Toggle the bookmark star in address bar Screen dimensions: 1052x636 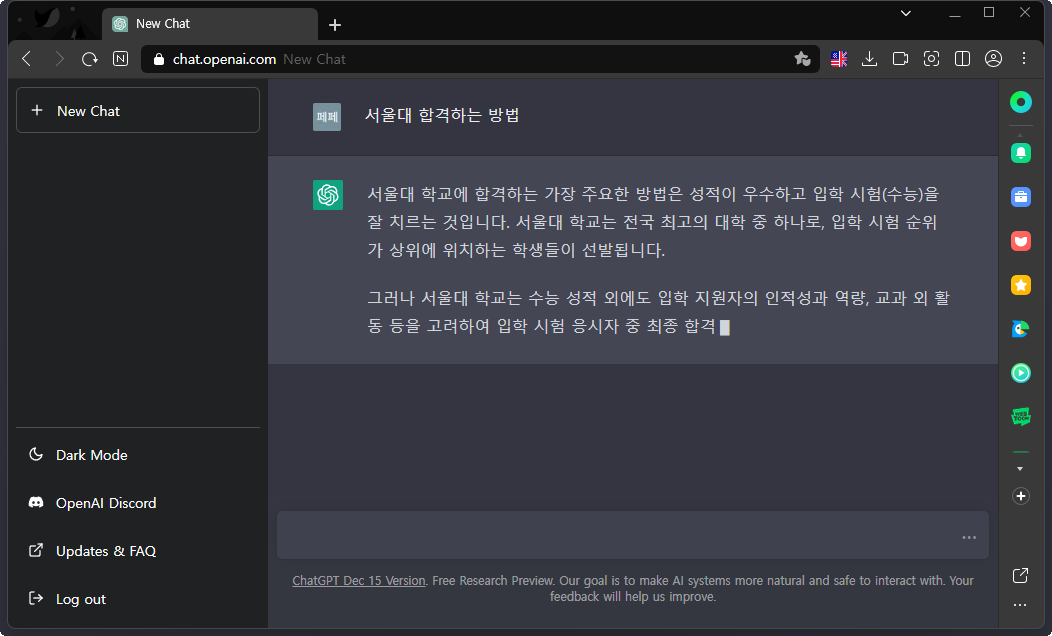click(803, 59)
